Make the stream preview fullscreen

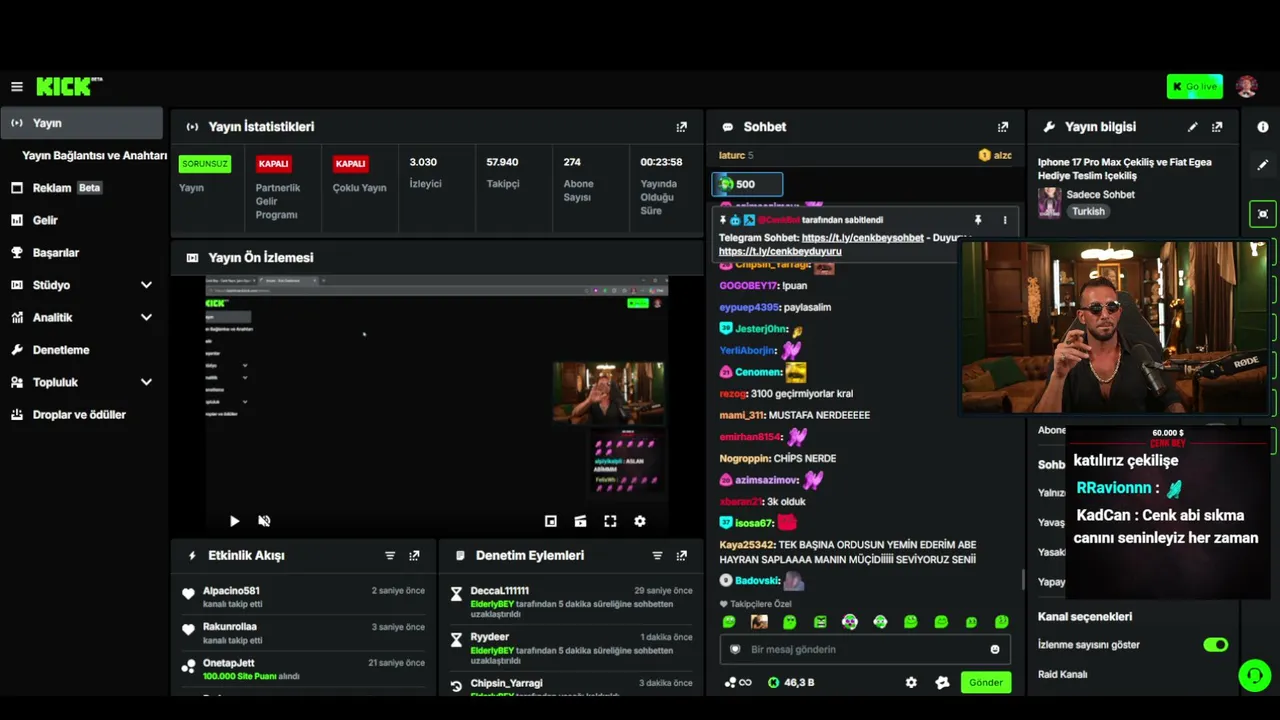[x=610, y=521]
